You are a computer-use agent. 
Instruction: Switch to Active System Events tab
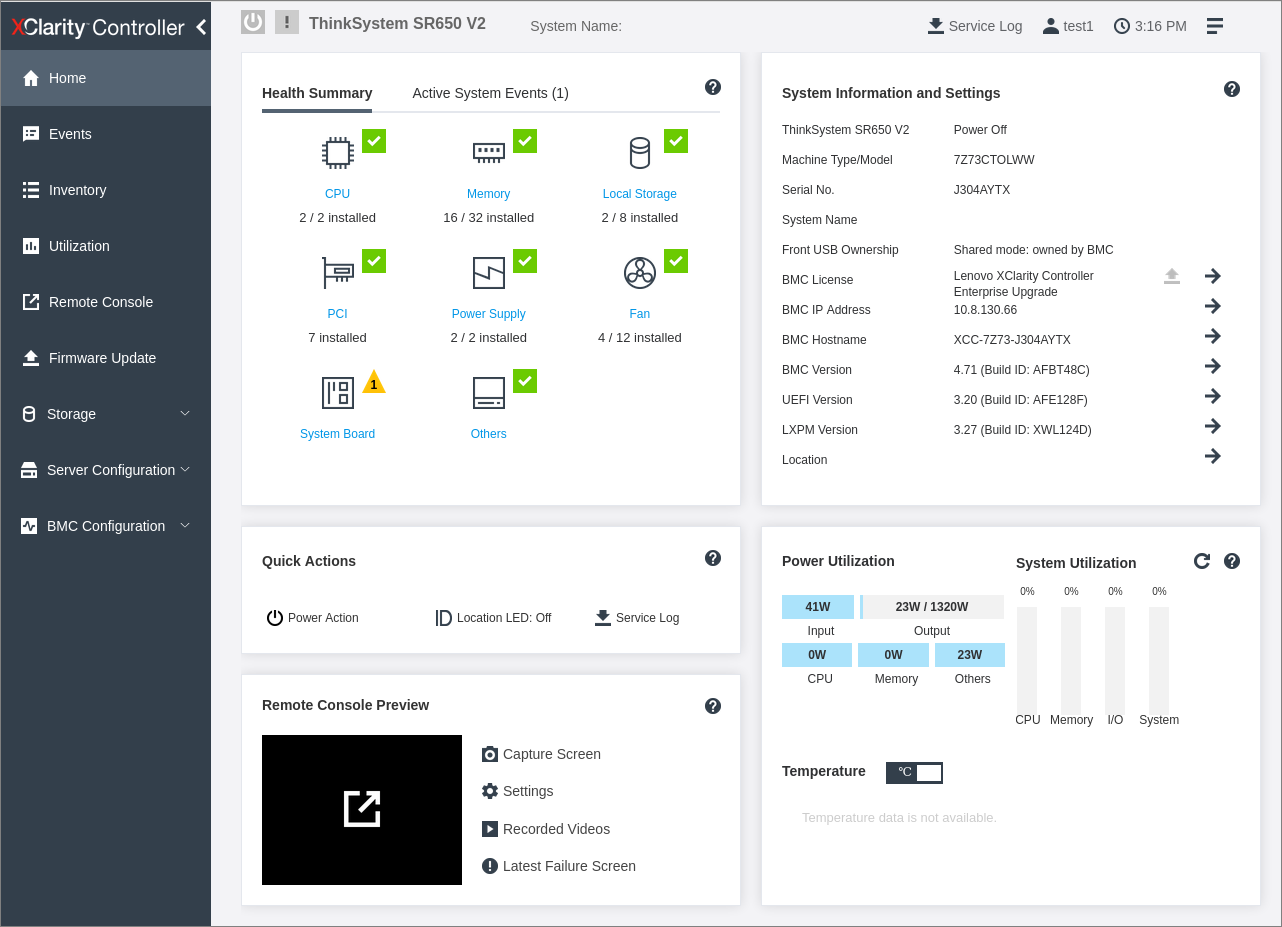490,93
